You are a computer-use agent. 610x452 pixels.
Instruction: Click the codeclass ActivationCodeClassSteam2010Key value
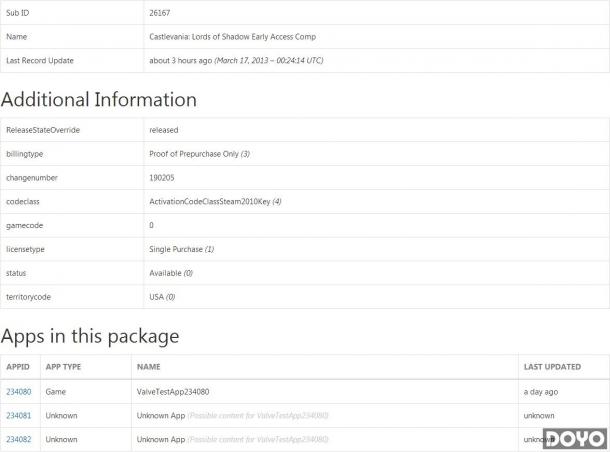point(215,201)
